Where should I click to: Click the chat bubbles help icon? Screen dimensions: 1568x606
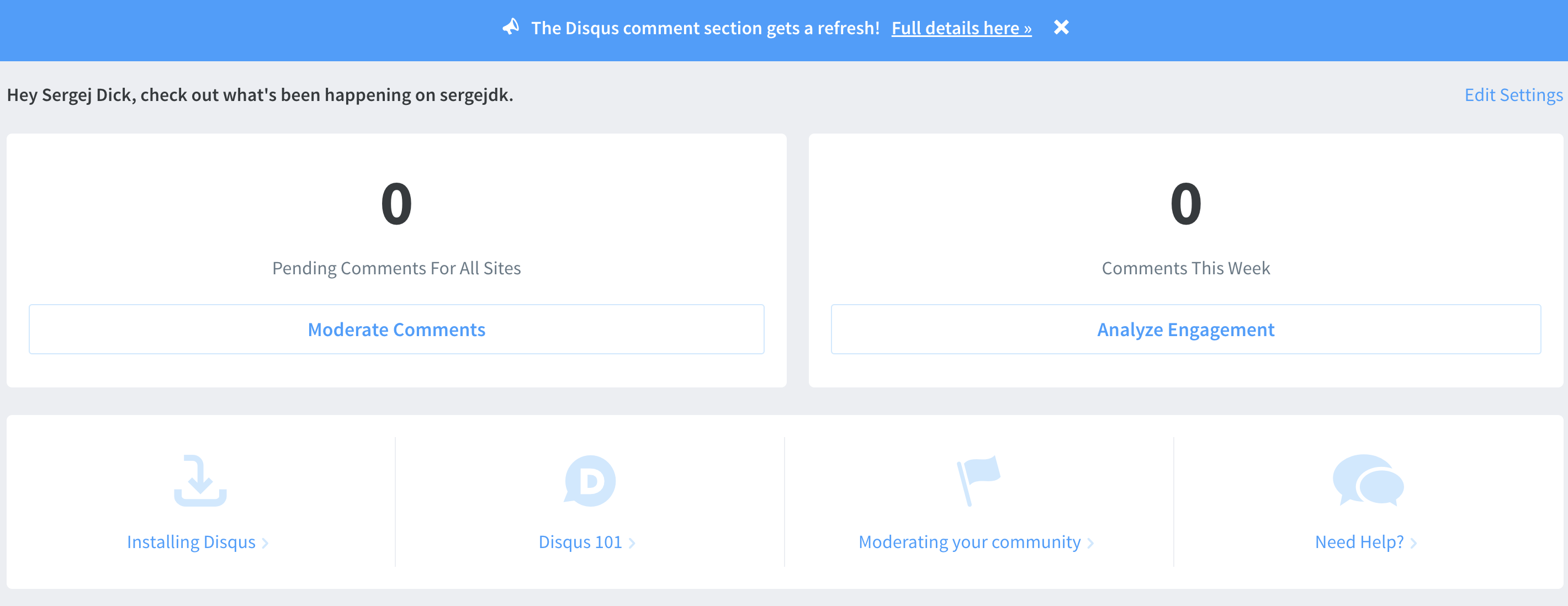click(1368, 480)
